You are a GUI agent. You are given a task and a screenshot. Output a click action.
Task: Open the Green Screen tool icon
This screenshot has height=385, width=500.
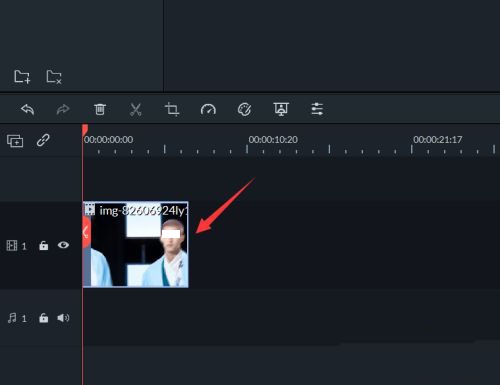(281, 109)
